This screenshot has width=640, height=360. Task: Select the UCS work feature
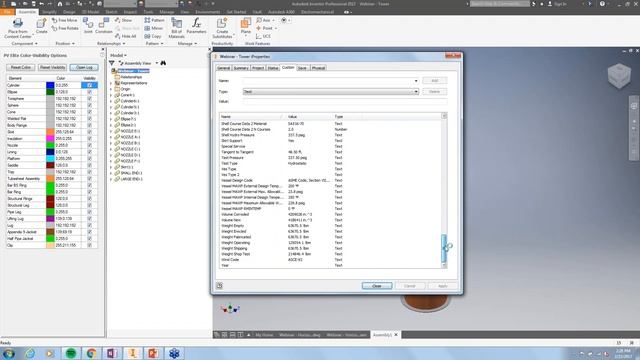263,36
